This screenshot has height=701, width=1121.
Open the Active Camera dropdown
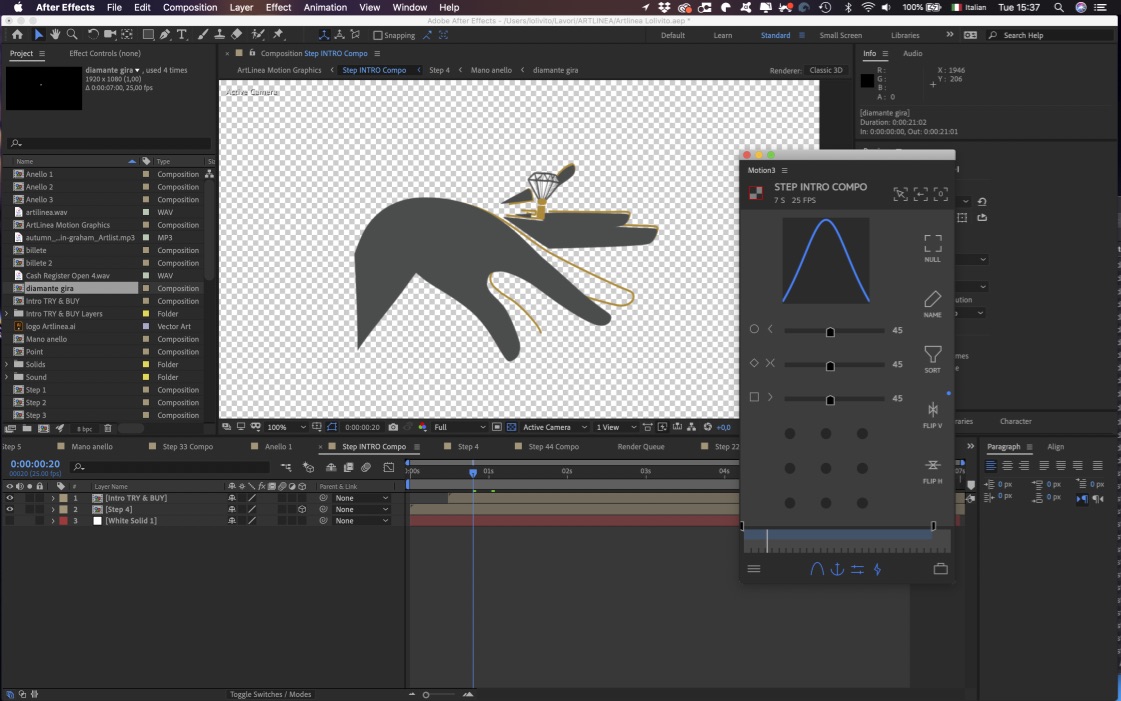(x=554, y=427)
